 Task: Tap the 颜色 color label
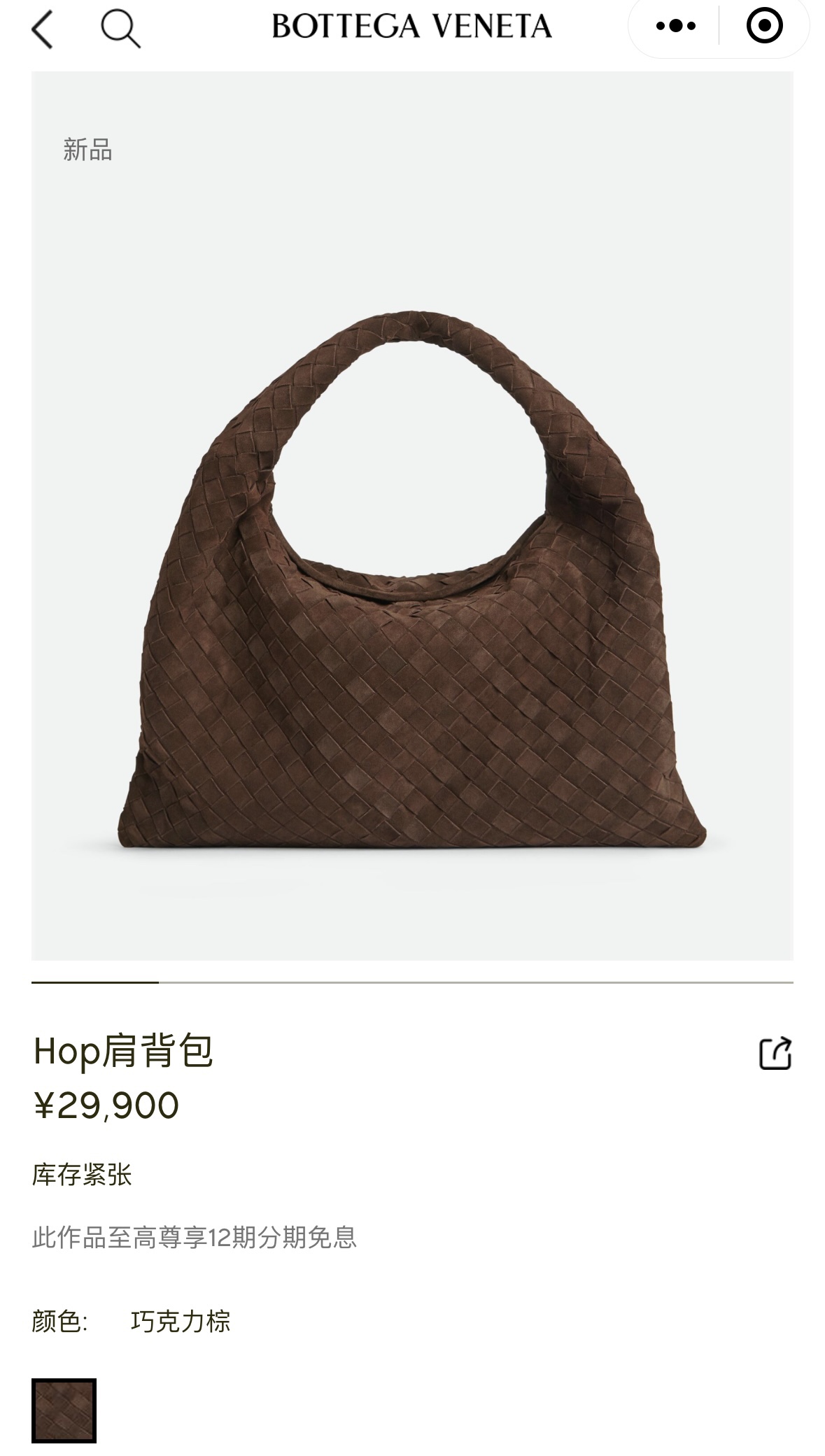[x=59, y=1321]
